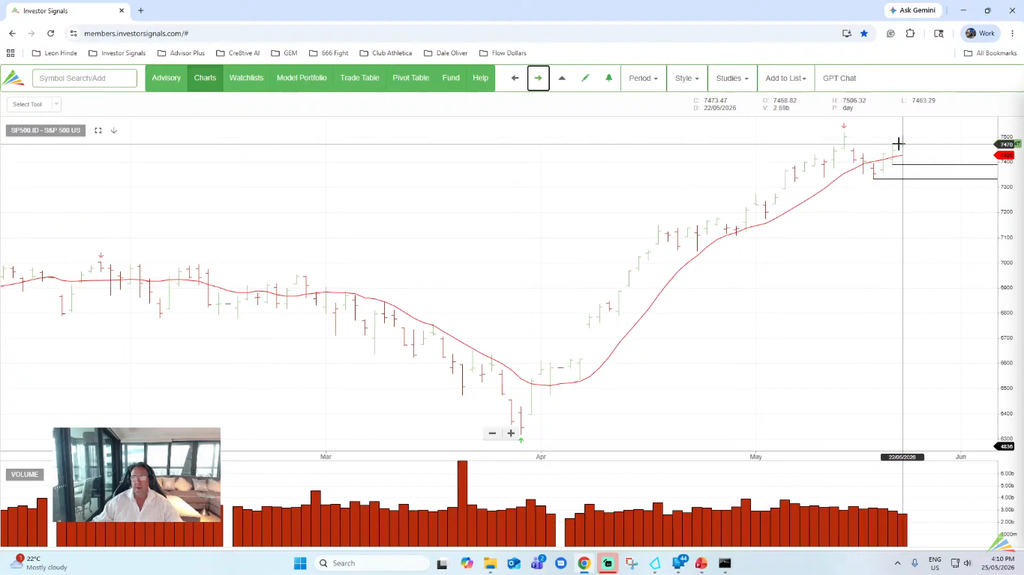This screenshot has height=575, width=1024.
Task: Click the down arrow beside SP500 label
Action: (x=114, y=131)
